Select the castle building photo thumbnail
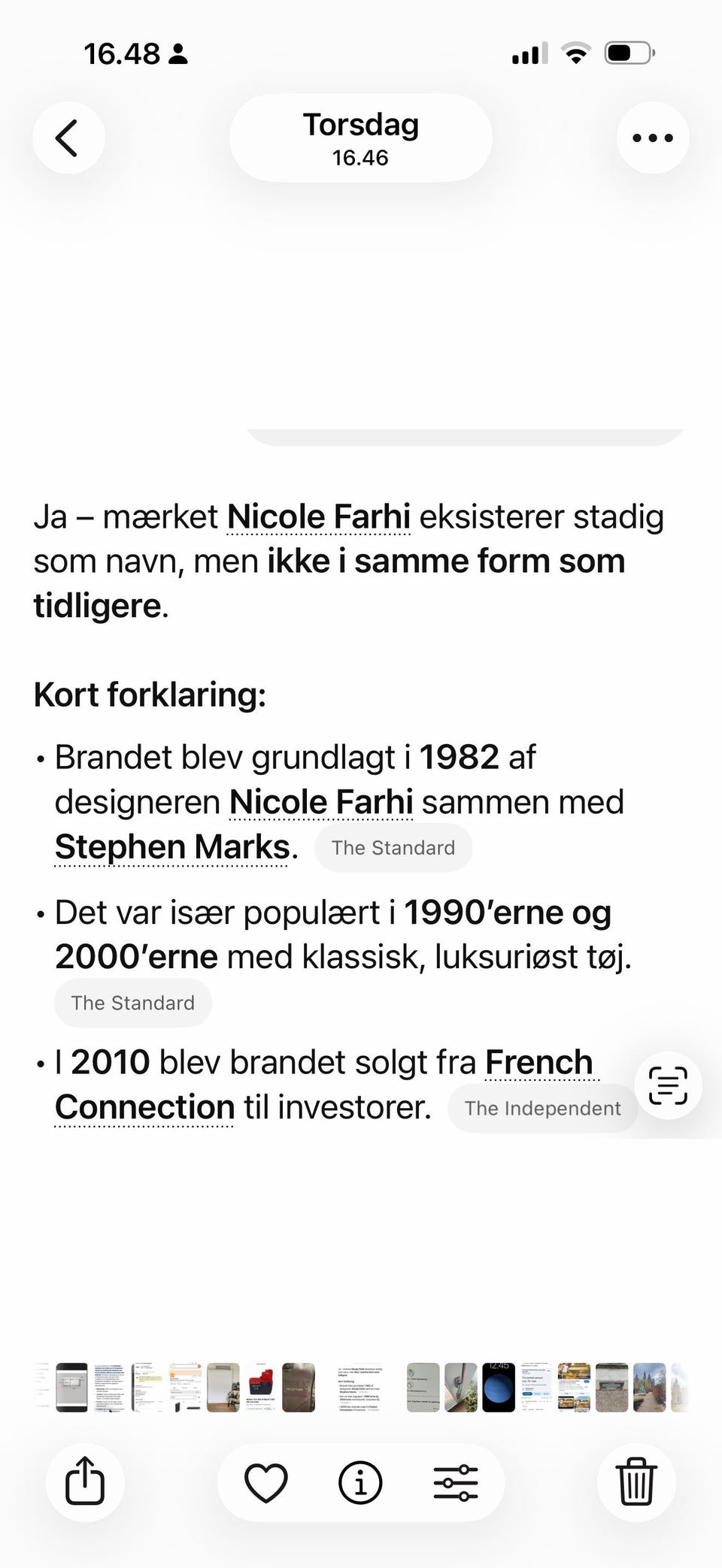The height and width of the screenshot is (1568, 722). pyautogui.click(x=650, y=1387)
